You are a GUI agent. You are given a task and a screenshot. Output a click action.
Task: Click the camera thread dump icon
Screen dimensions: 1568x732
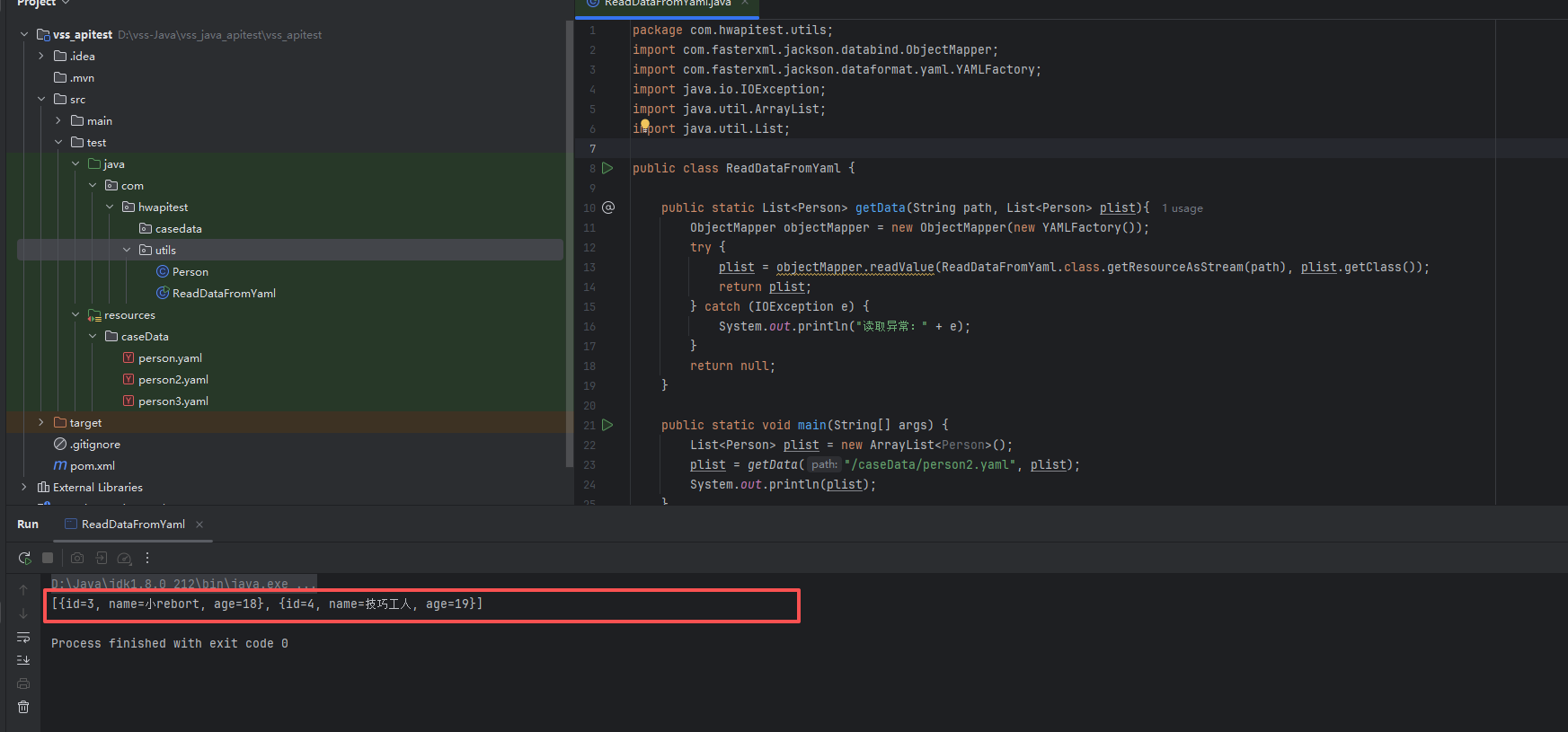pos(77,558)
